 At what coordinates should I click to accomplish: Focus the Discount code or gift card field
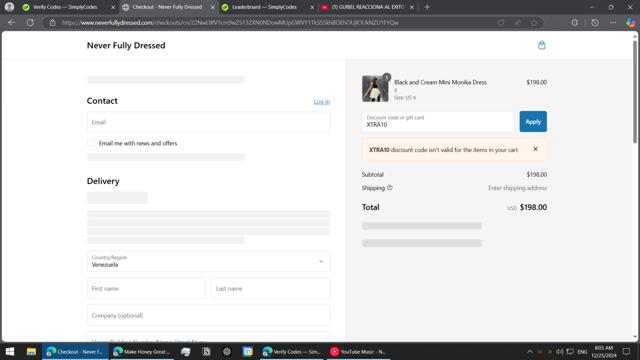(437, 122)
